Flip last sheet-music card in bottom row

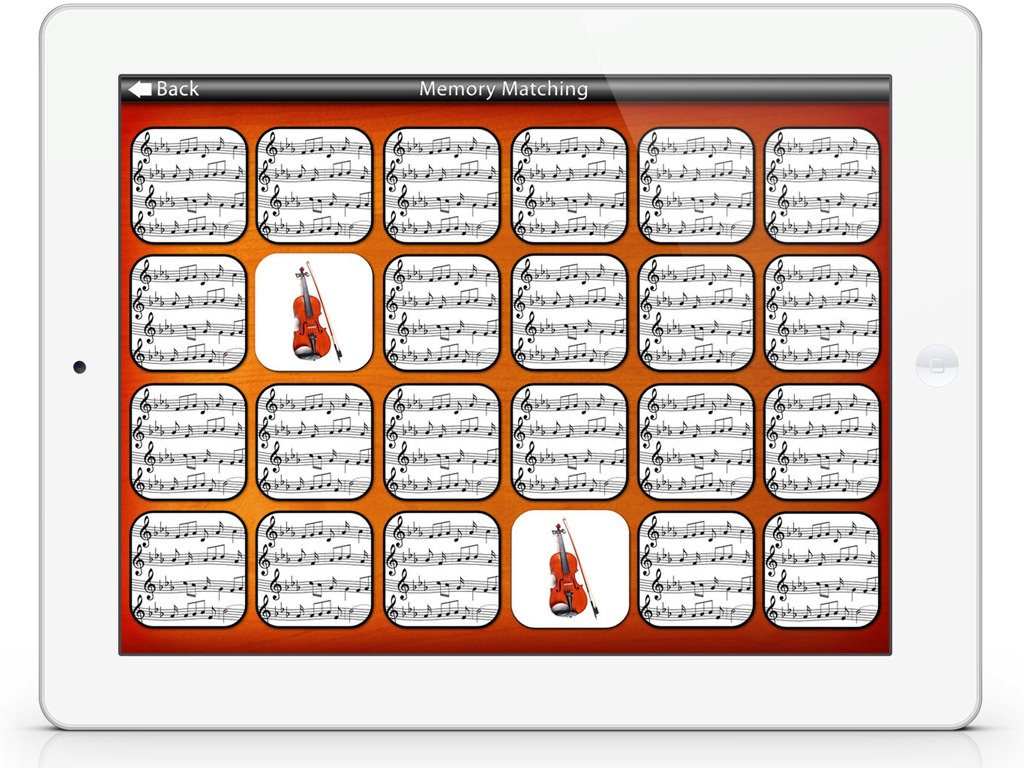coord(822,569)
